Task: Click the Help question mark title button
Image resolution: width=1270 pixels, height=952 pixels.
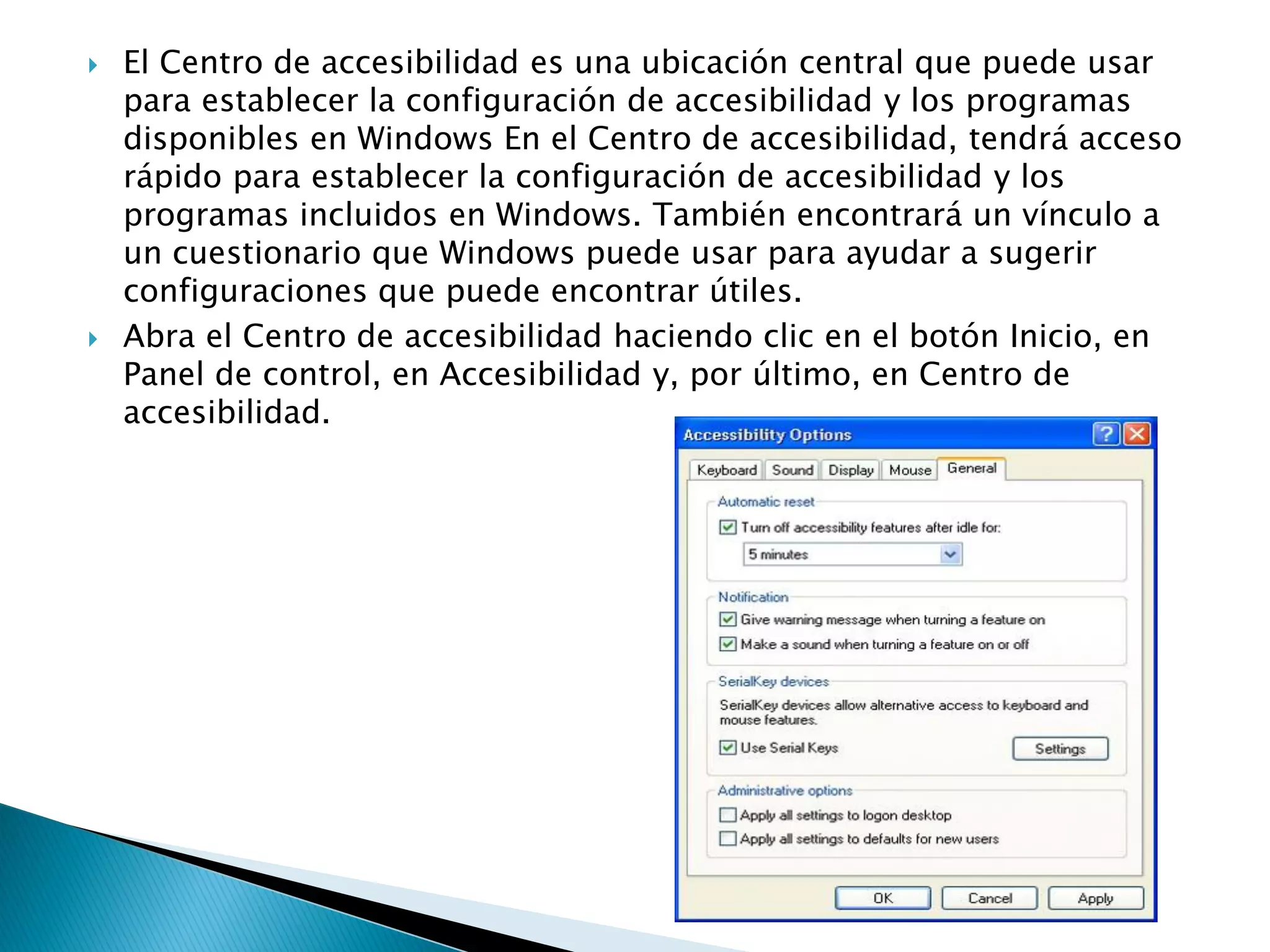Action: pos(1106,434)
